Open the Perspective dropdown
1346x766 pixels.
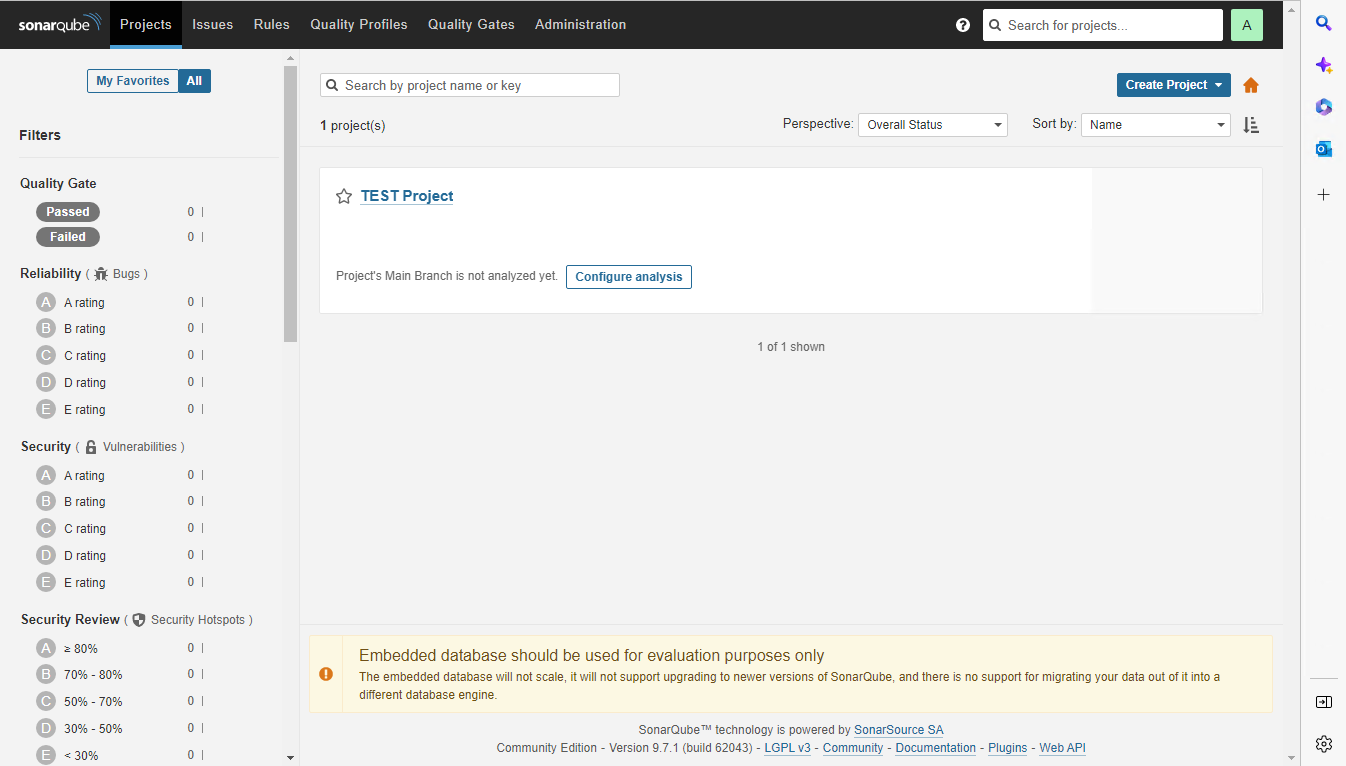(931, 124)
